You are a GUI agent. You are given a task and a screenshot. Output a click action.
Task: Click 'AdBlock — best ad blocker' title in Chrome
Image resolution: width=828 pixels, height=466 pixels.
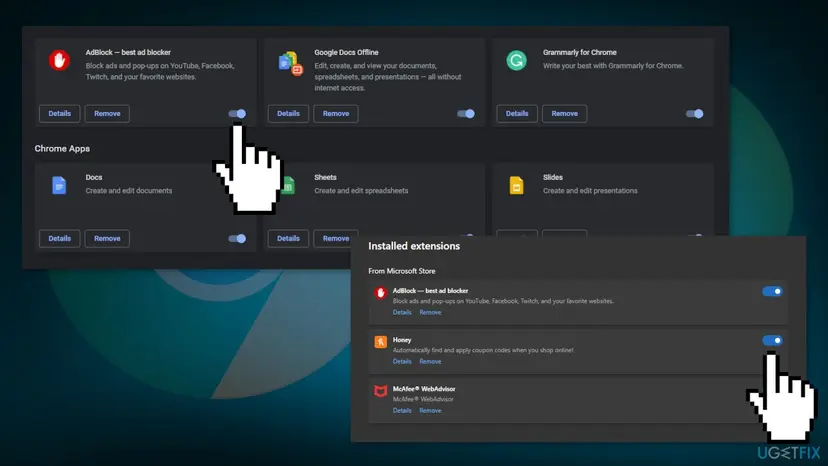pyautogui.click(x=128, y=52)
